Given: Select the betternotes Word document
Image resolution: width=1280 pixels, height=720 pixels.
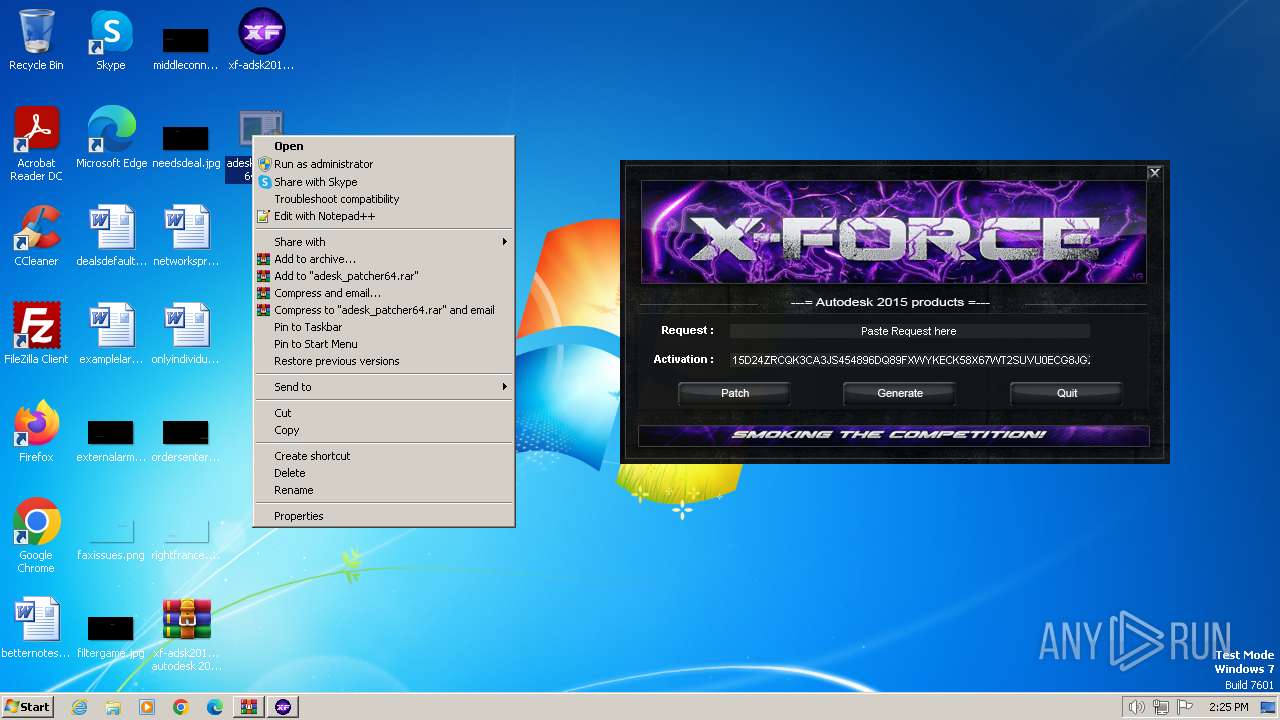Looking at the screenshot, I should [x=36, y=628].
